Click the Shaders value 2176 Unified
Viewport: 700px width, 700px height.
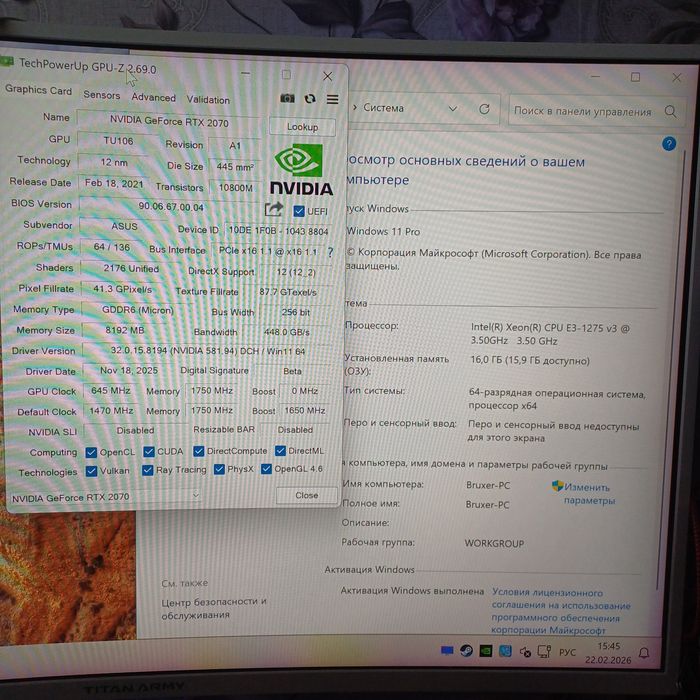coord(131,268)
